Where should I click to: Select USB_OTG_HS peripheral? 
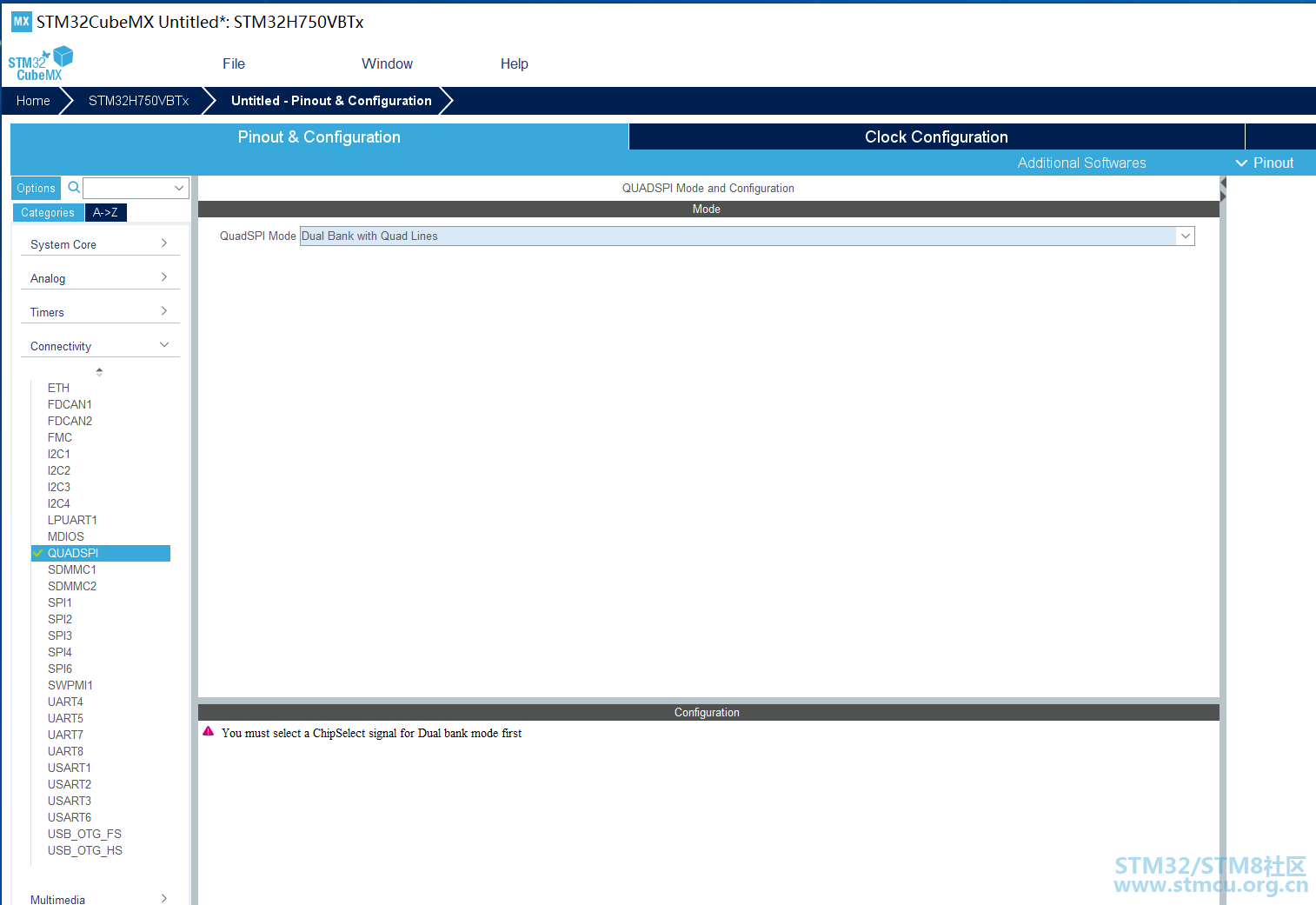pos(85,850)
